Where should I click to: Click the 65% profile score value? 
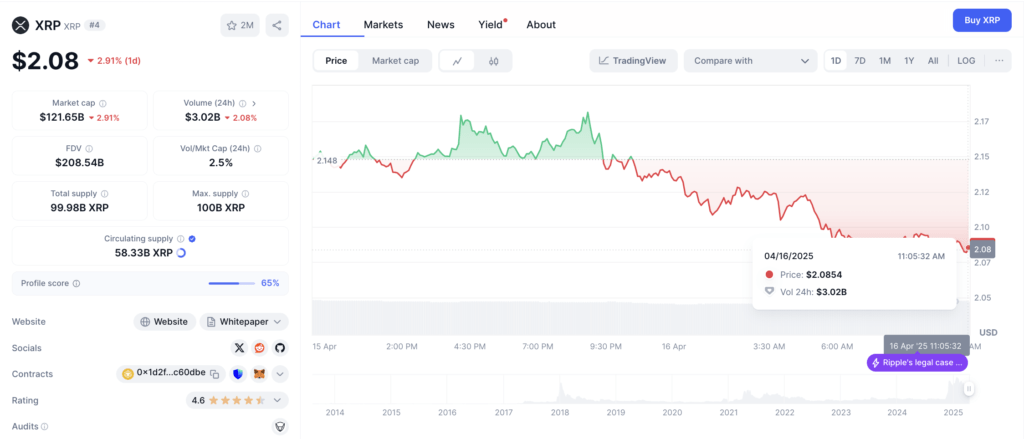click(270, 283)
